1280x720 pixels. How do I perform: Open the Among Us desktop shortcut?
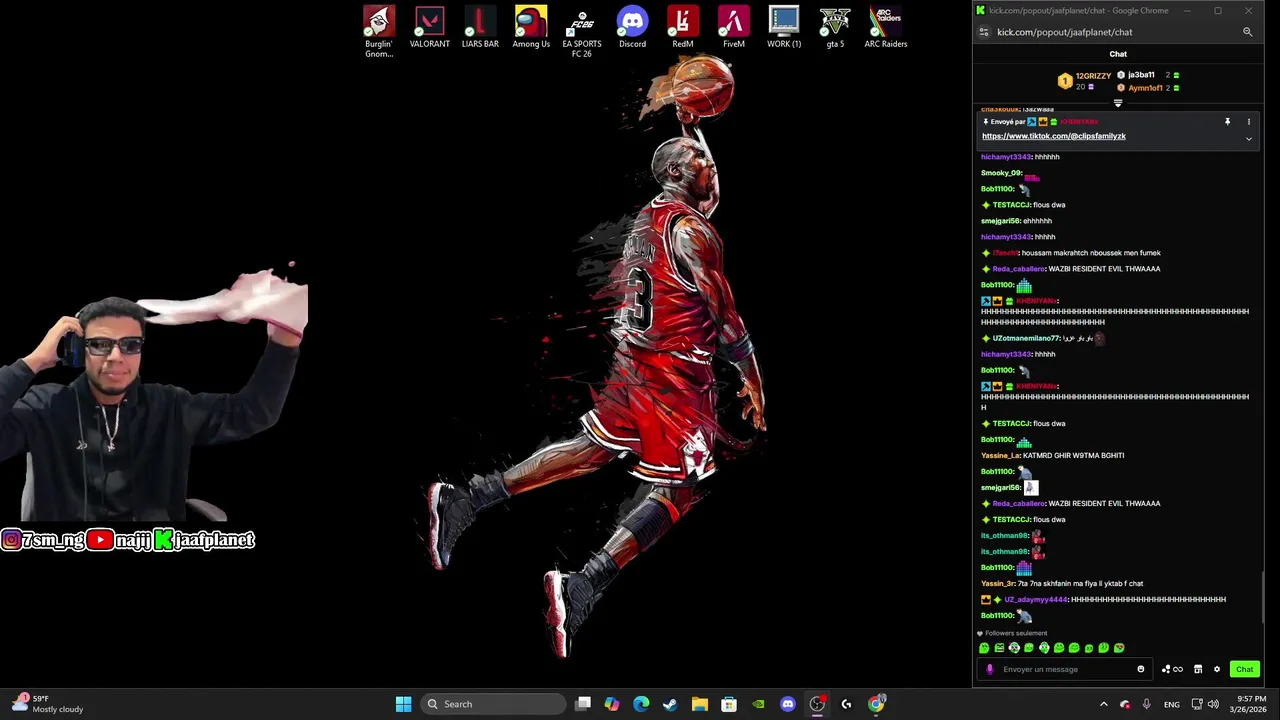(531, 28)
